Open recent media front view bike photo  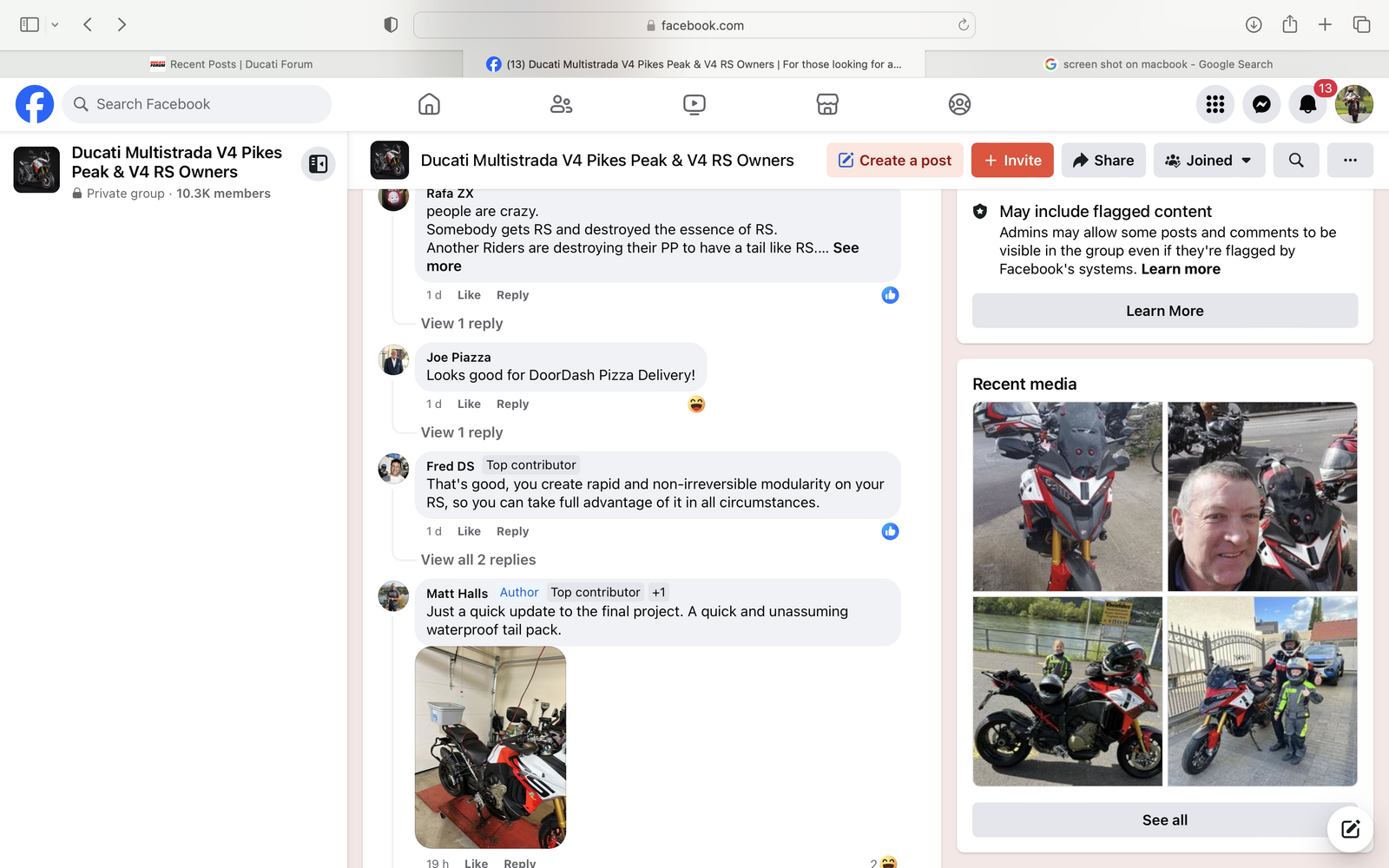(1068, 496)
